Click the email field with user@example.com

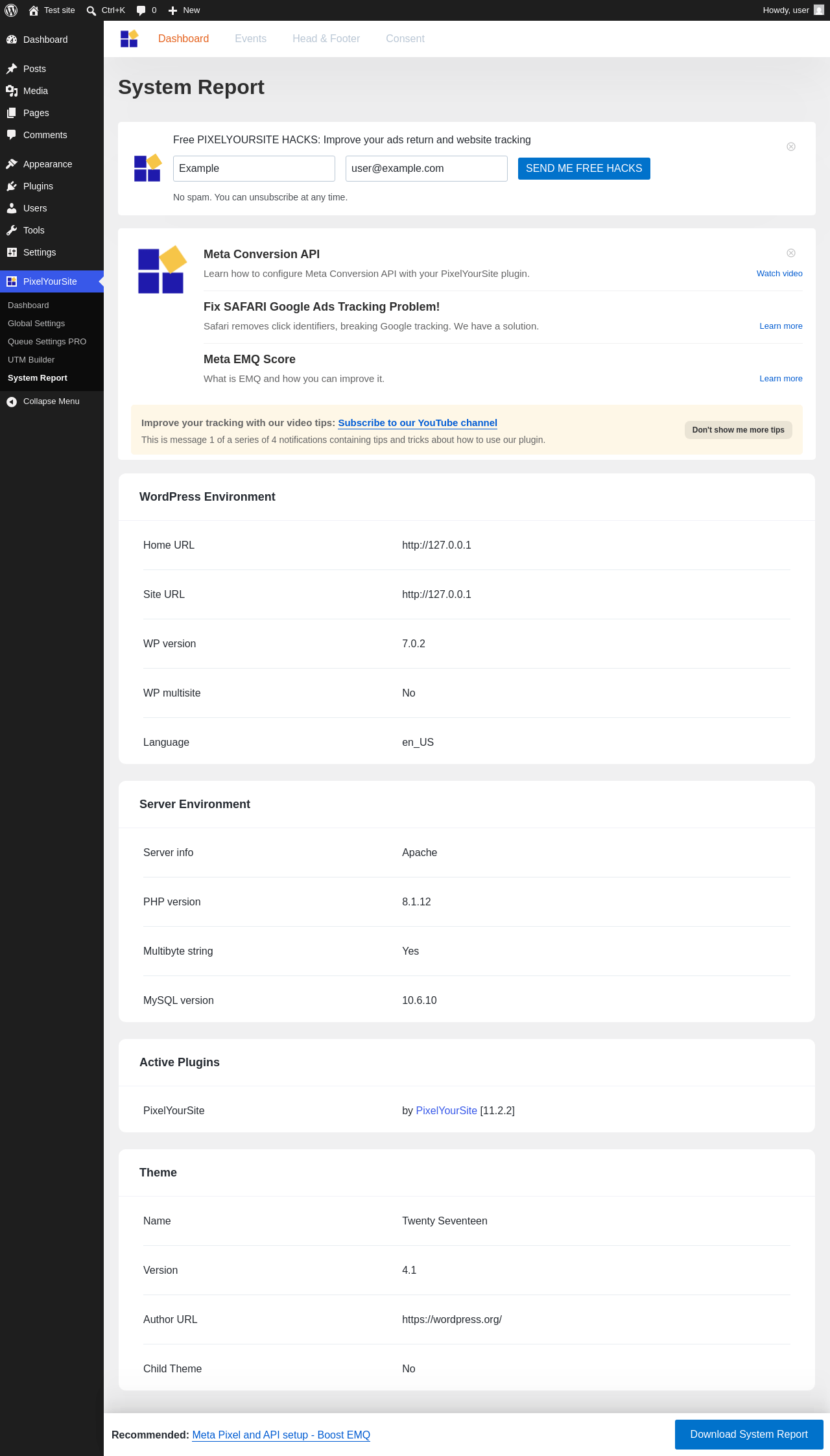point(427,169)
